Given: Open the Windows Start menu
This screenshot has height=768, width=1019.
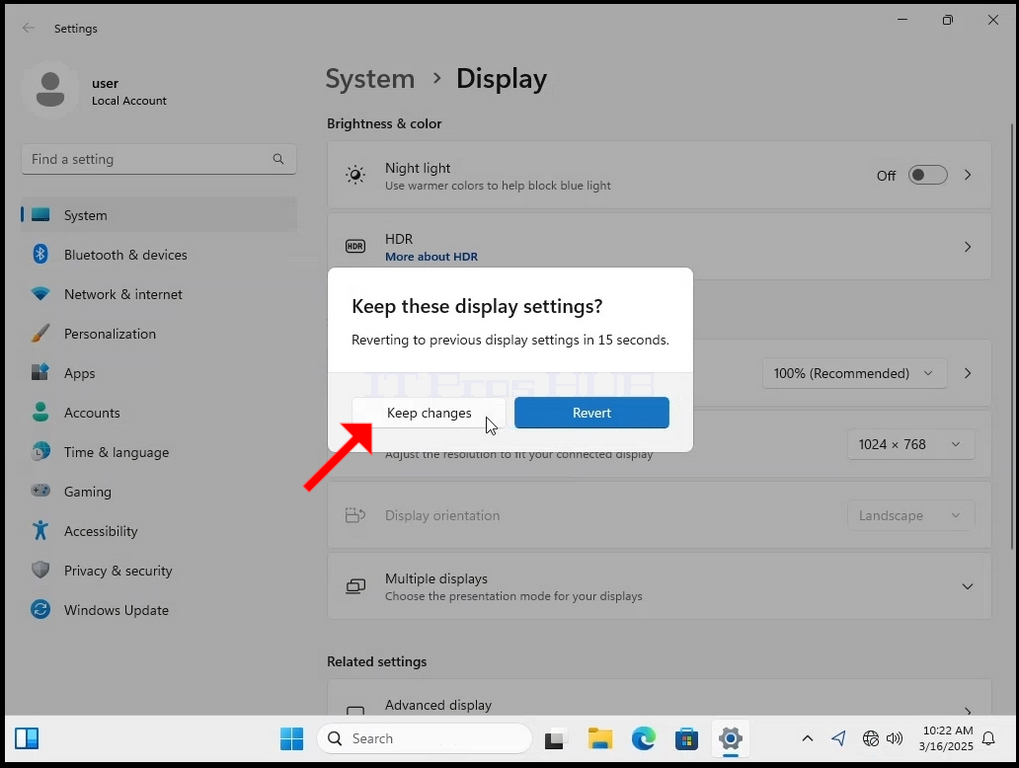Looking at the screenshot, I should (x=291, y=739).
